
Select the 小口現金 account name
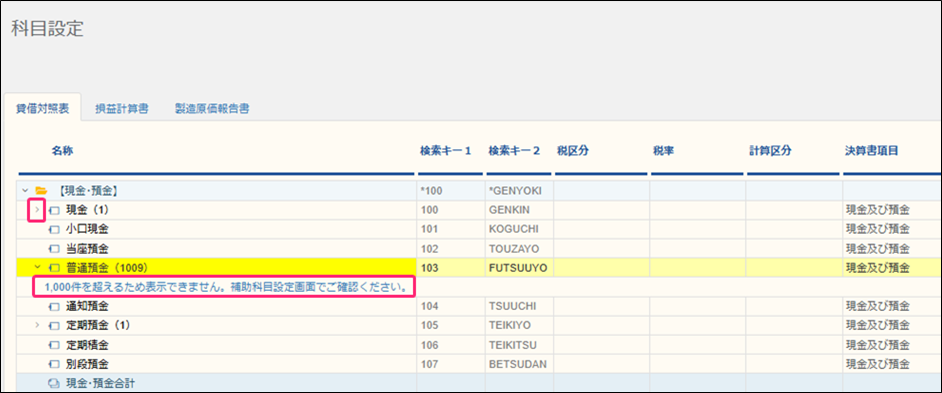click(87, 229)
